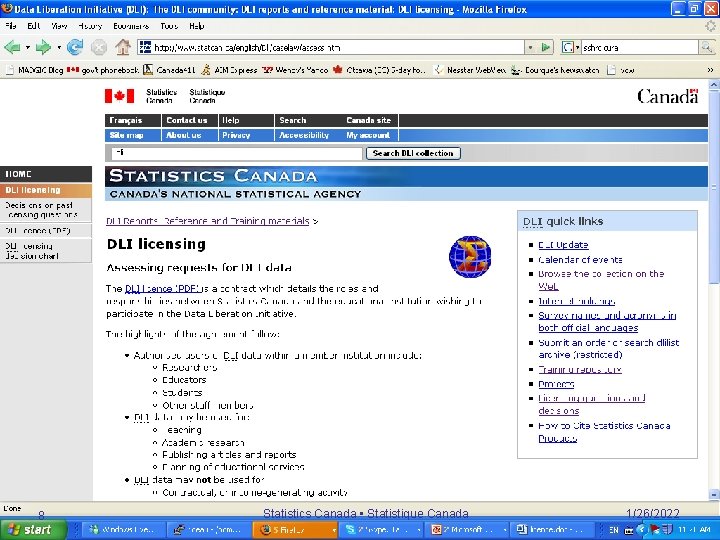Click the browser Forward arrow button

43,47
